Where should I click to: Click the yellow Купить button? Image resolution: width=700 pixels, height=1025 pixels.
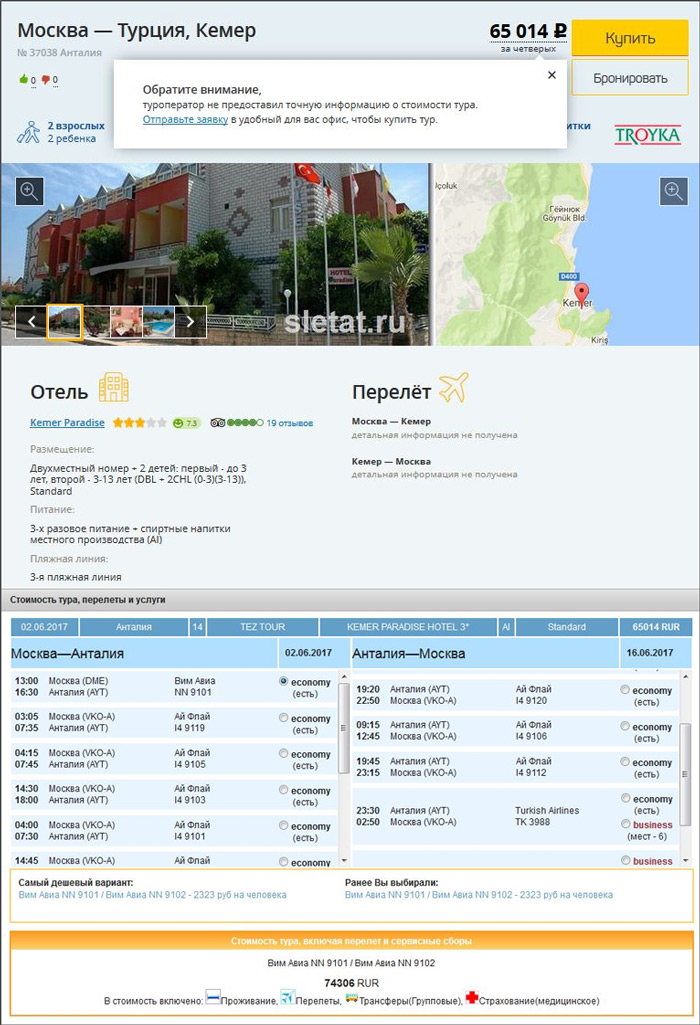point(629,38)
